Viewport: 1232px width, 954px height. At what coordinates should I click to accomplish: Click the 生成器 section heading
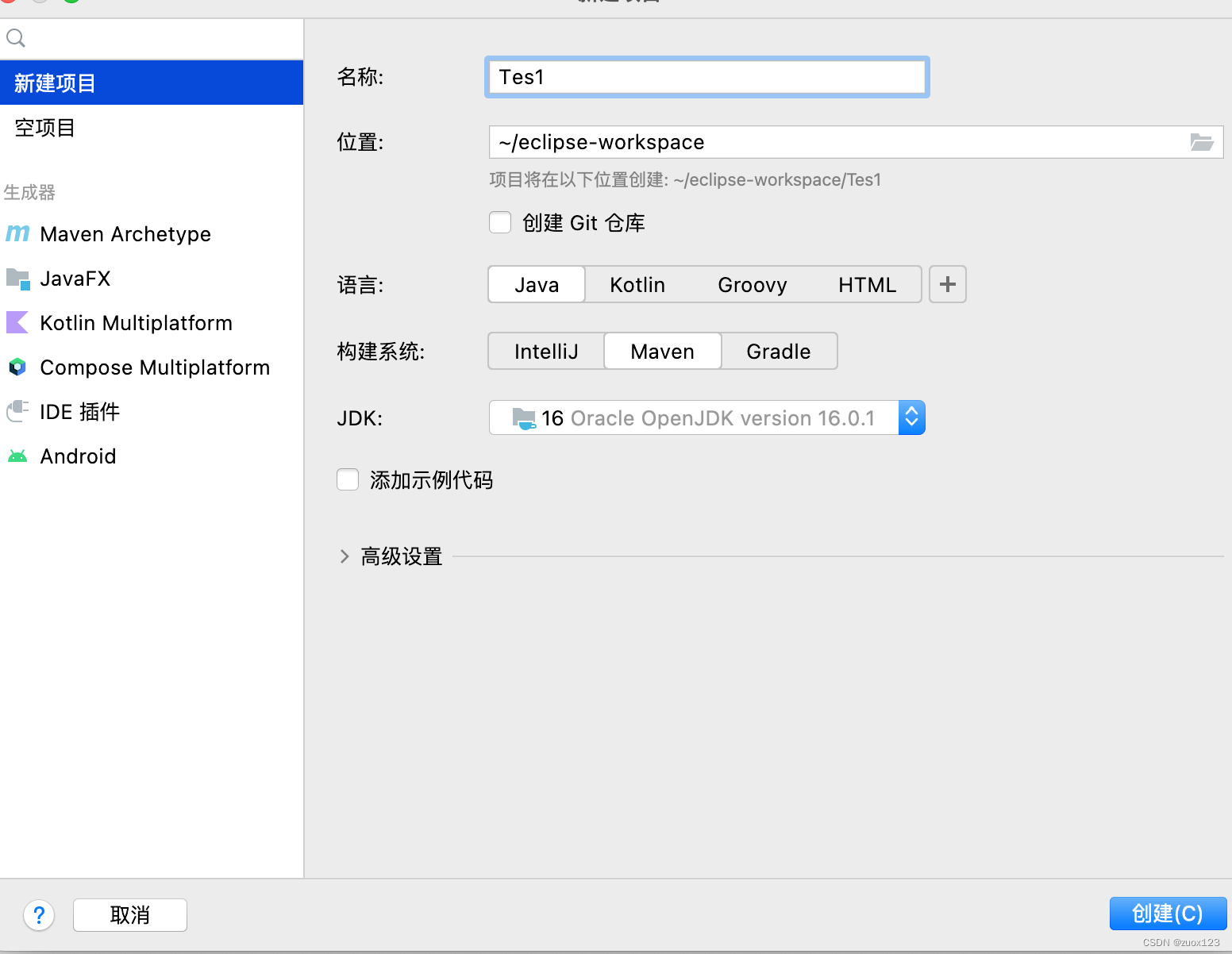coord(29,192)
